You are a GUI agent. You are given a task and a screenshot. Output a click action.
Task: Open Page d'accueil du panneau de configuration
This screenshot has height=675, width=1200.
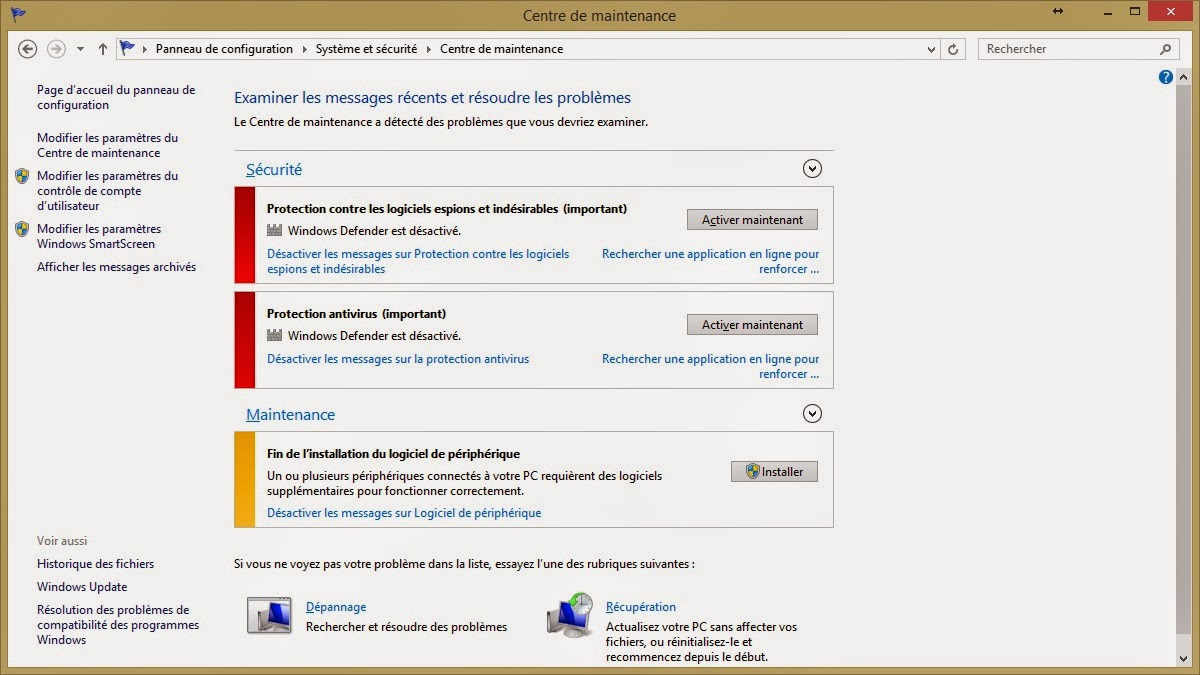(x=116, y=97)
